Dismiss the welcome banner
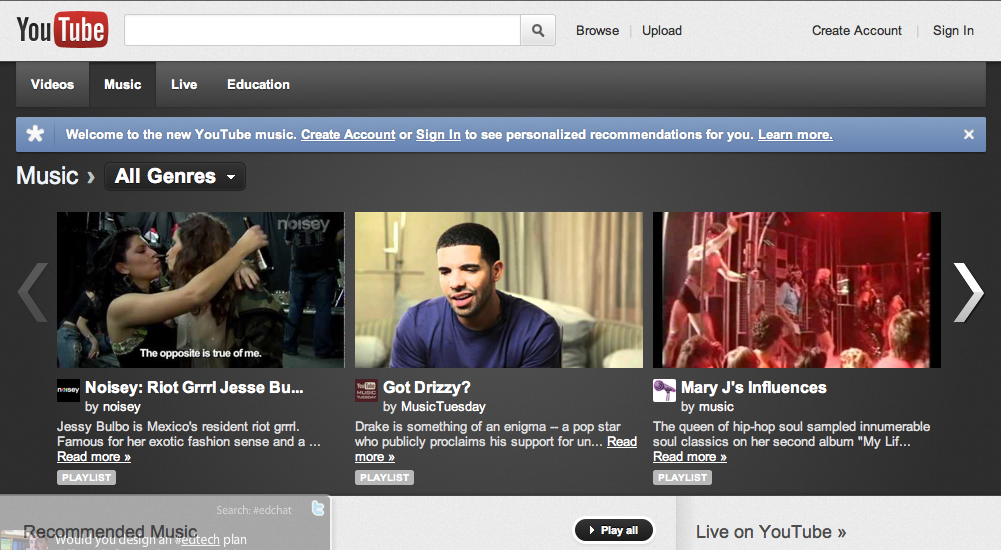Image resolution: width=1001 pixels, height=550 pixels. [x=968, y=135]
